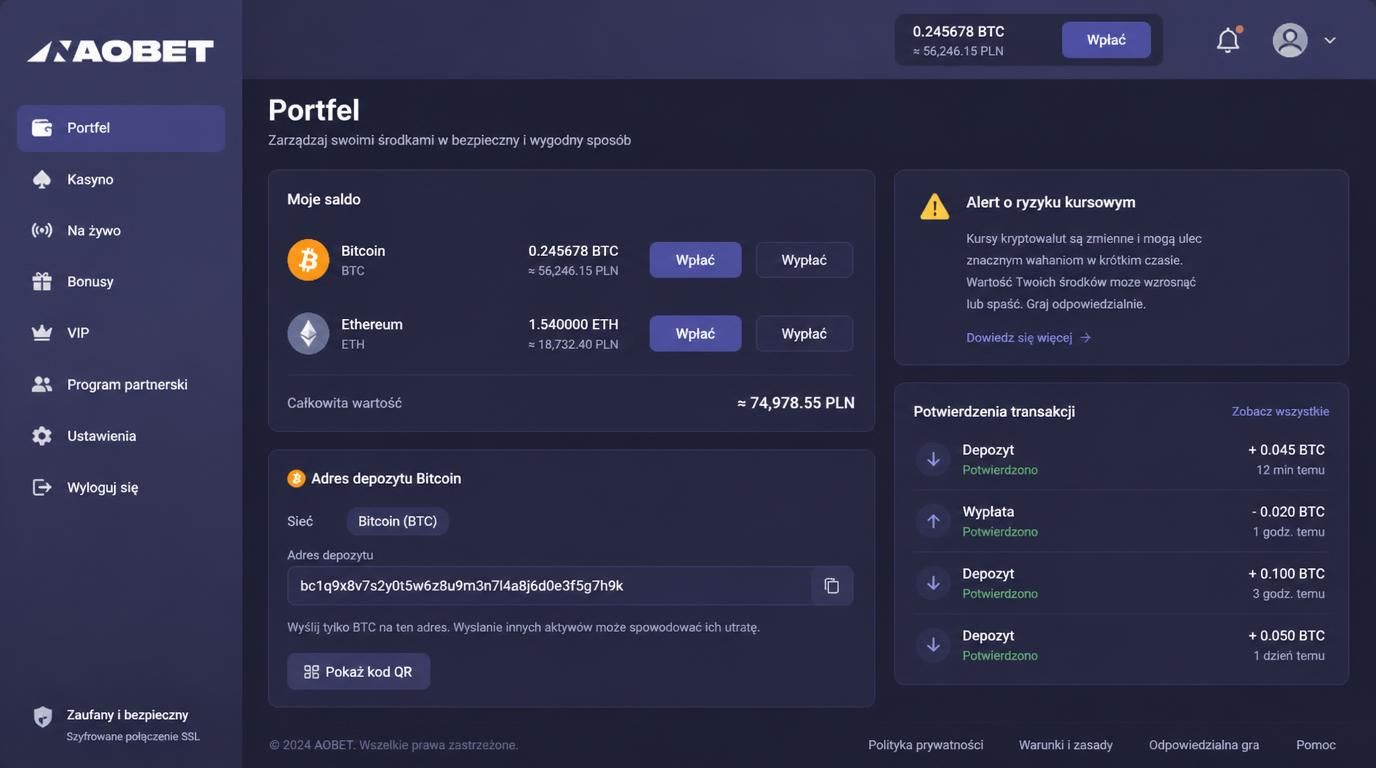The width and height of the screenshot is (1376, 768).
Task: Select the Bitcoin (BTC) network chip
Action: (398, 521)
